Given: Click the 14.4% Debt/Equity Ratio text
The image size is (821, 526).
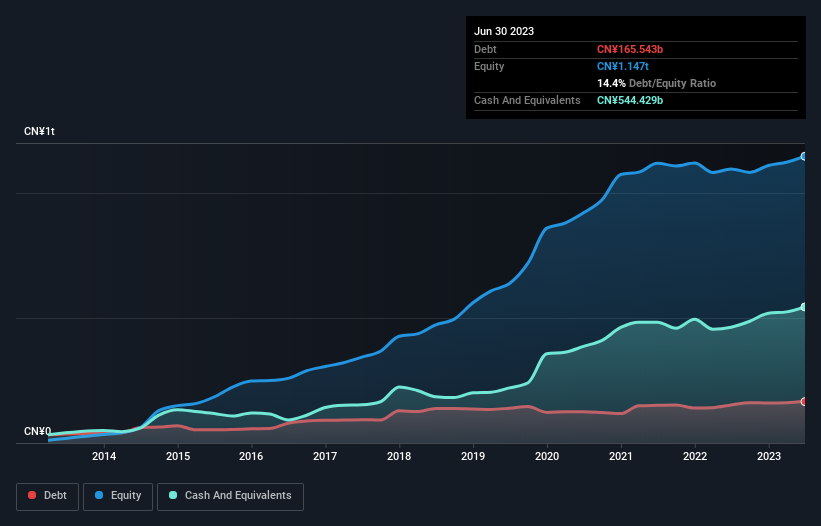Looking at the screenshot, I should tap(657, 83).
